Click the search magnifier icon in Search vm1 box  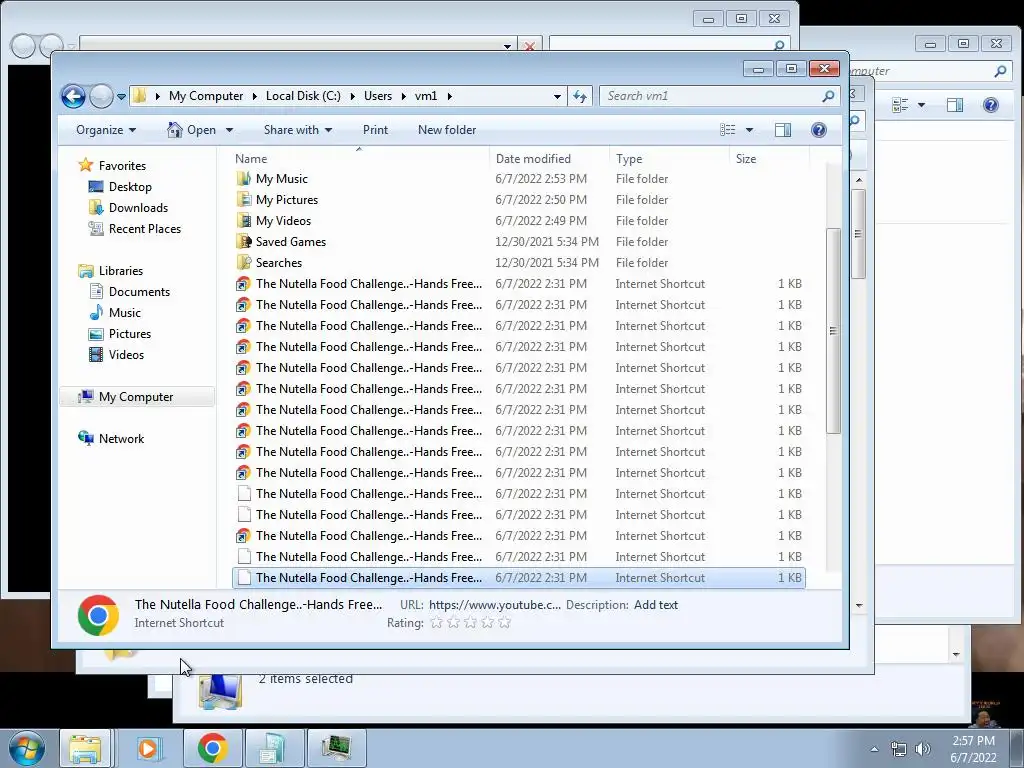(828, 96)
